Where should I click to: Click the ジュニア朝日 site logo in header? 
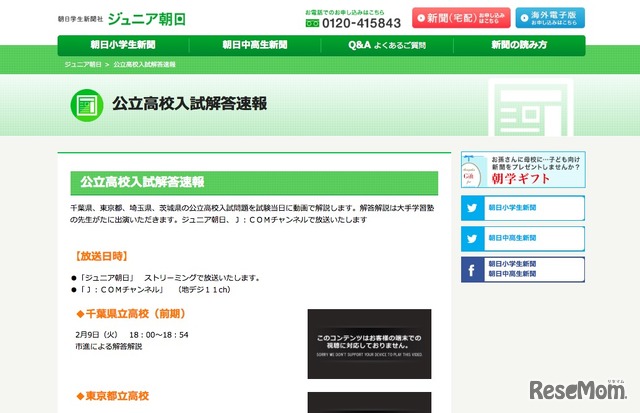point(147,19)
